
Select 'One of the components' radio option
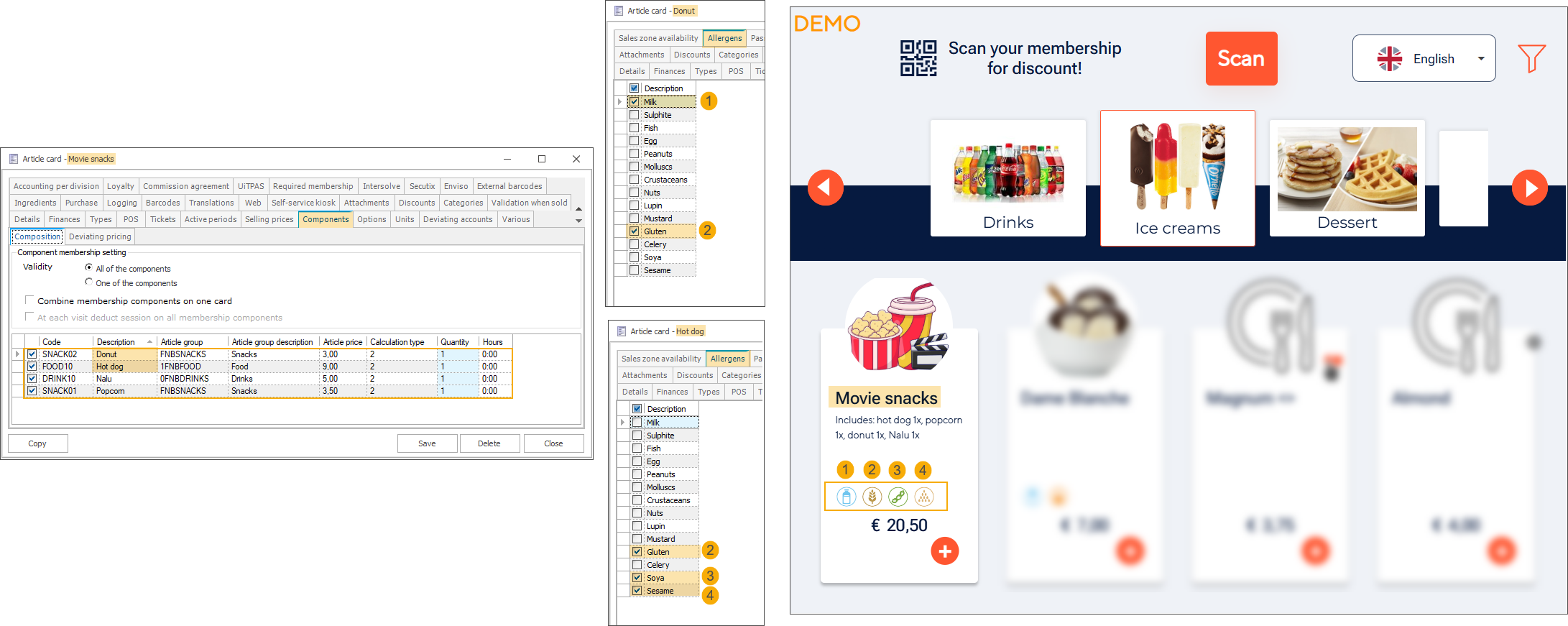click(89, 282)
